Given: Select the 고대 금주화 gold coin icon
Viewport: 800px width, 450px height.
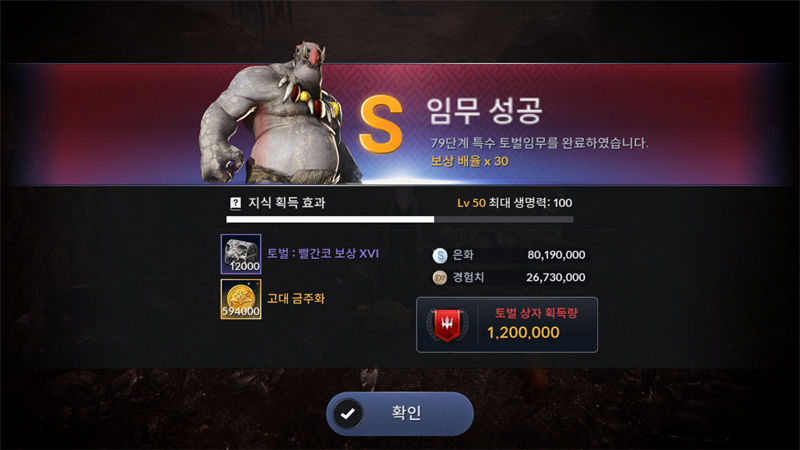Looking at the screenshot, I should [x=241, y=299].
